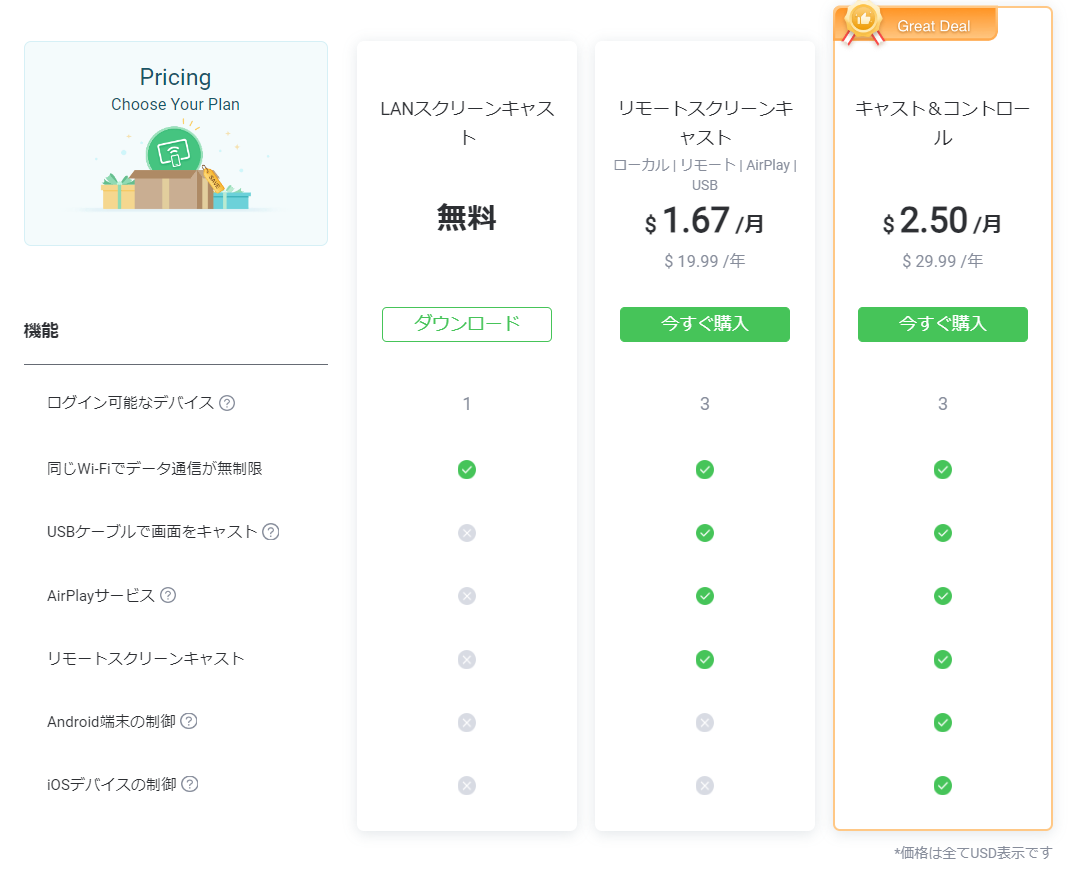Click help icon next to iOSデバイスの制御
The image size is (1070, 873).
point(190,784)
